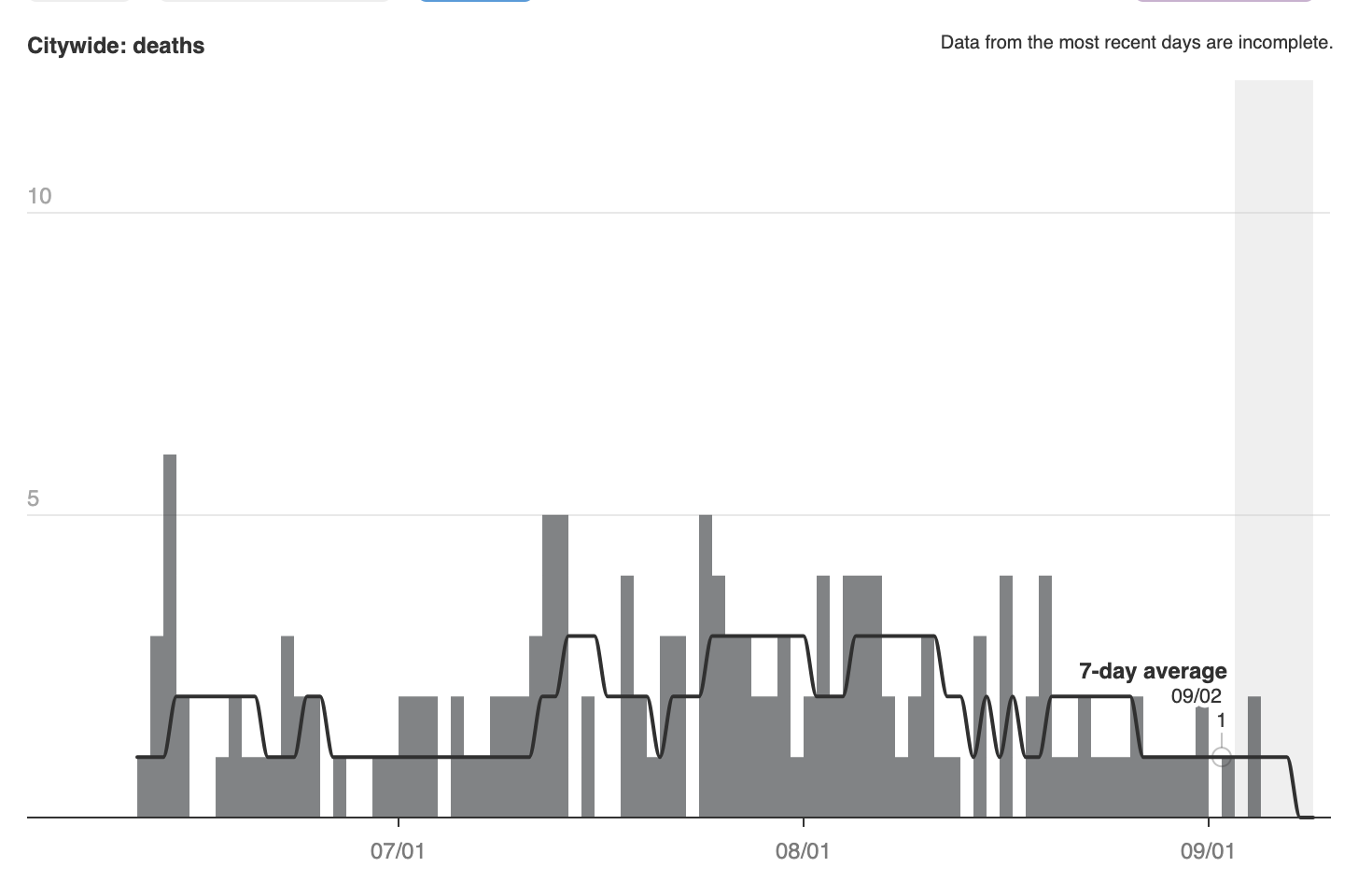Select the 07/01 x-axis date label
This screenshot has height=881, width=1372.
point(398,851)
